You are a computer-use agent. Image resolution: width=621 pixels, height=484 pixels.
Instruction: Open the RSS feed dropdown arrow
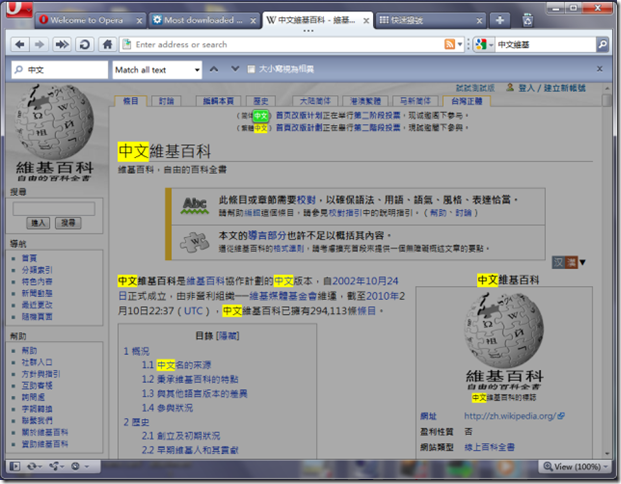tap(460, 44)
